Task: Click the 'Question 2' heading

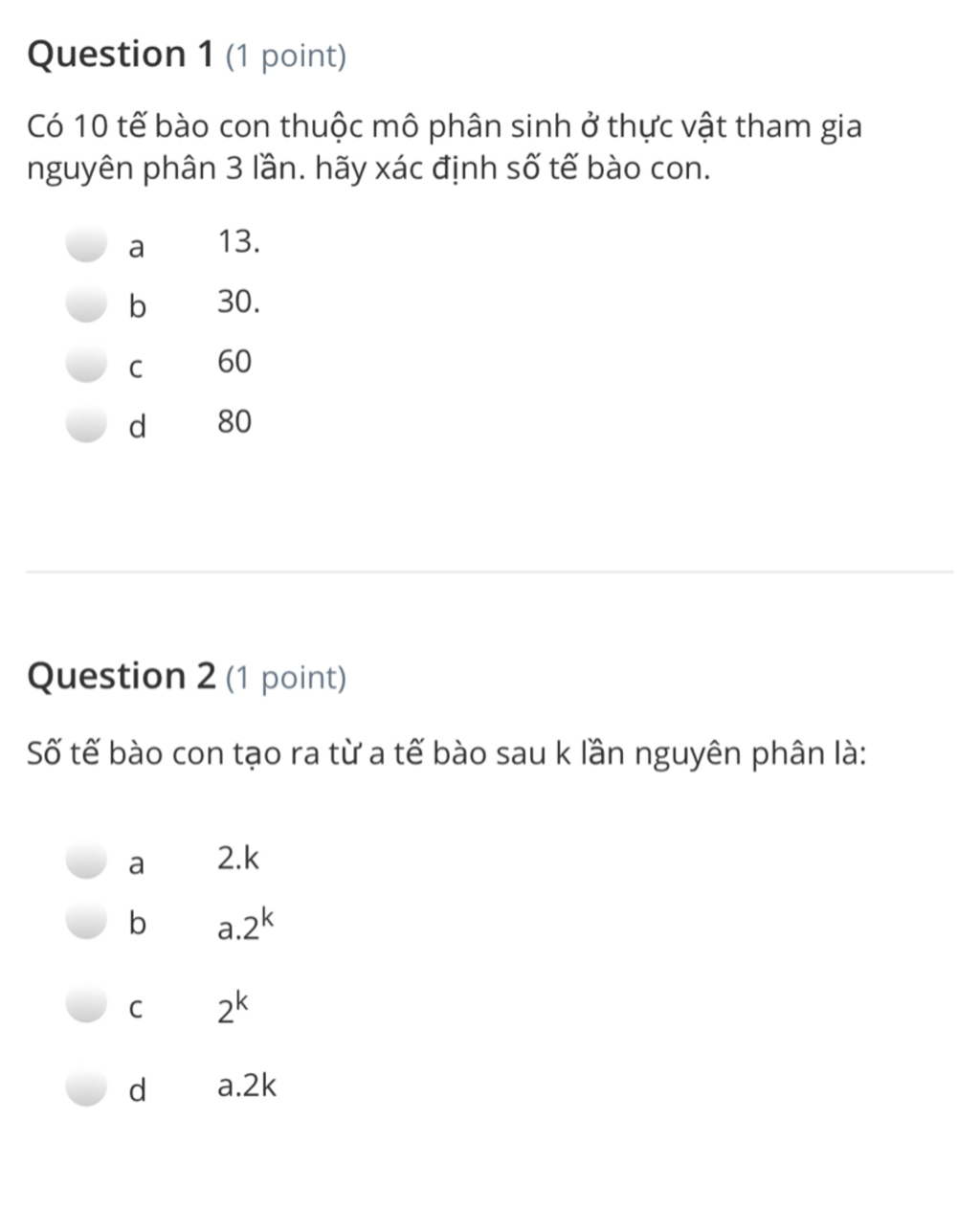Action: [x=122, y=678]
